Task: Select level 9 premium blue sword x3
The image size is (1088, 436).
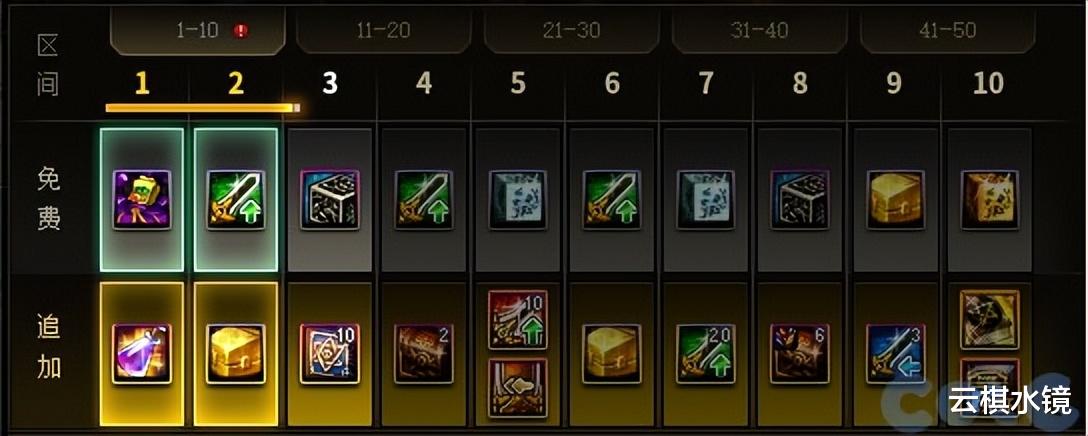Action: [x=895, y=353]
